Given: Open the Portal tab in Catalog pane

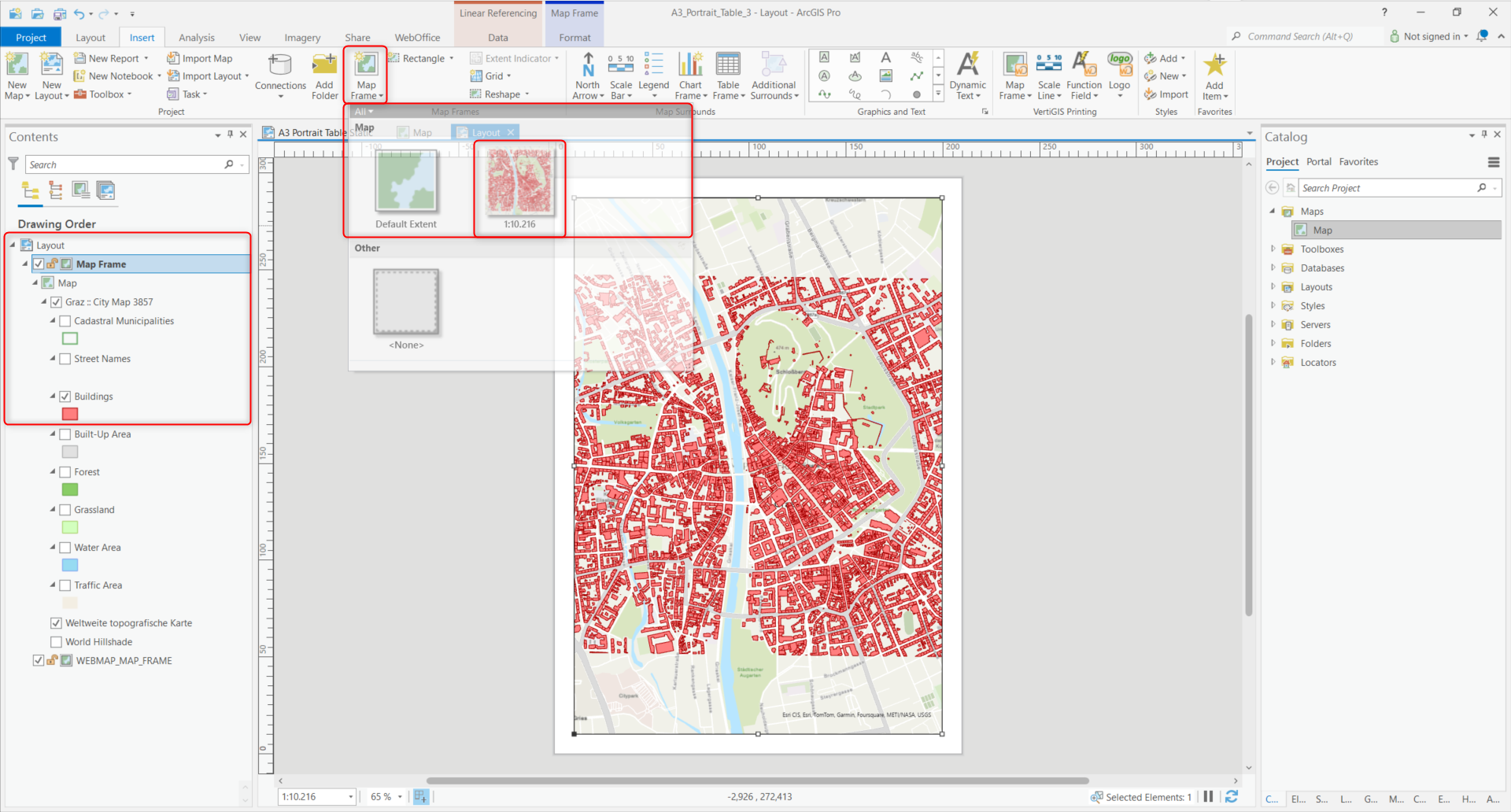Looking at the screenshot, I should (x=1319, y=161).
